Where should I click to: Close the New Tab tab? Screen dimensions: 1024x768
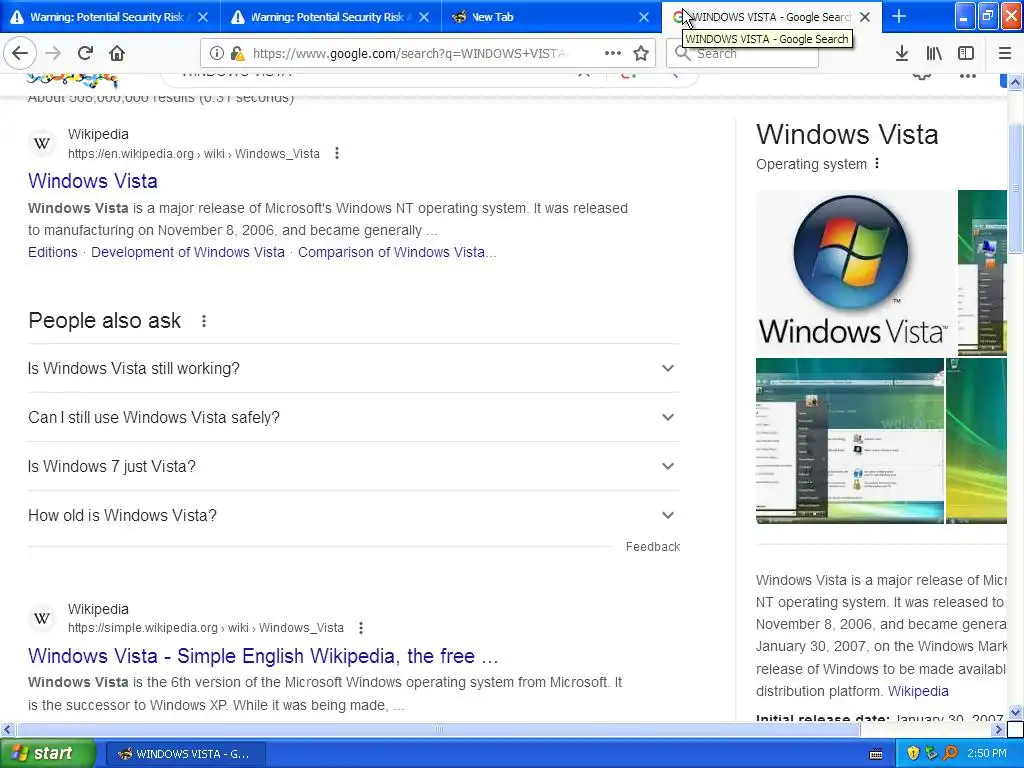pyautogui.click(x=644, y=17)
